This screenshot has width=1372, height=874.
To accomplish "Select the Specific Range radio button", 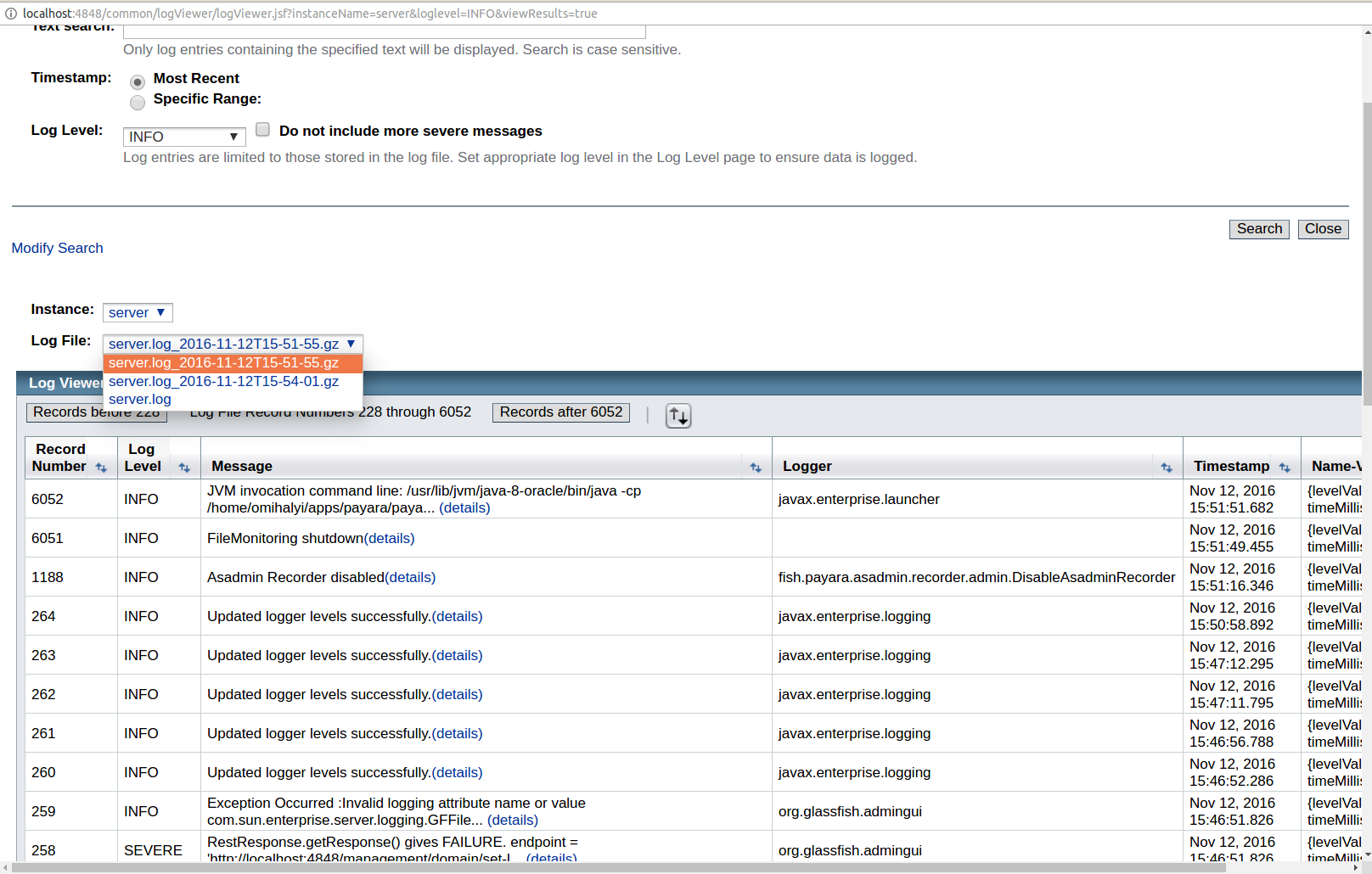I will tap(138, 103).
